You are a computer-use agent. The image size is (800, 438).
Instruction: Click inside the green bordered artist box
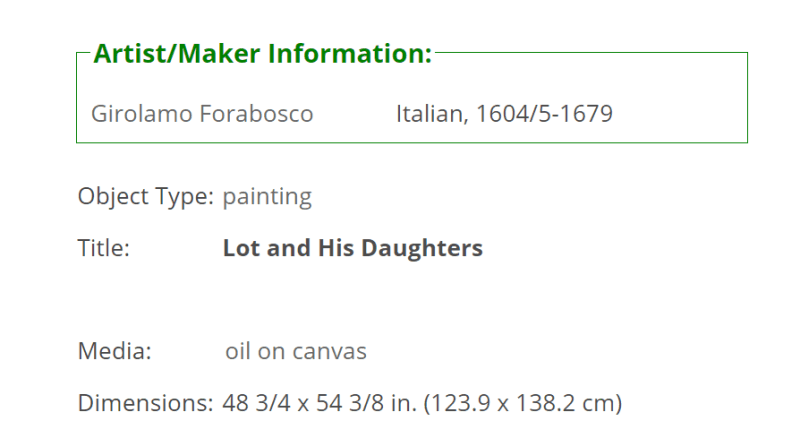pyautogui.click(x=412, y=97)
